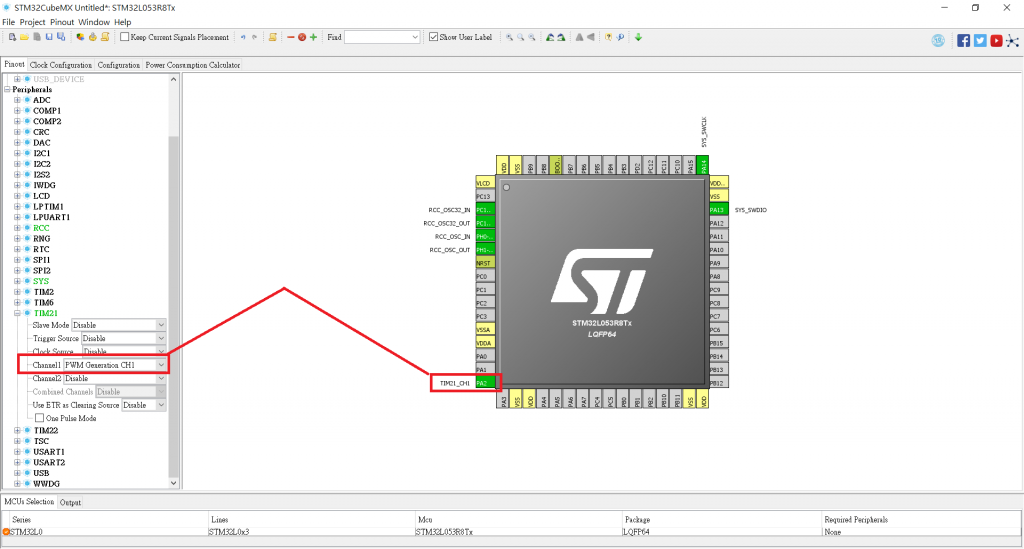
Task: Open the Project menu
Action: (x=32, y=22)
